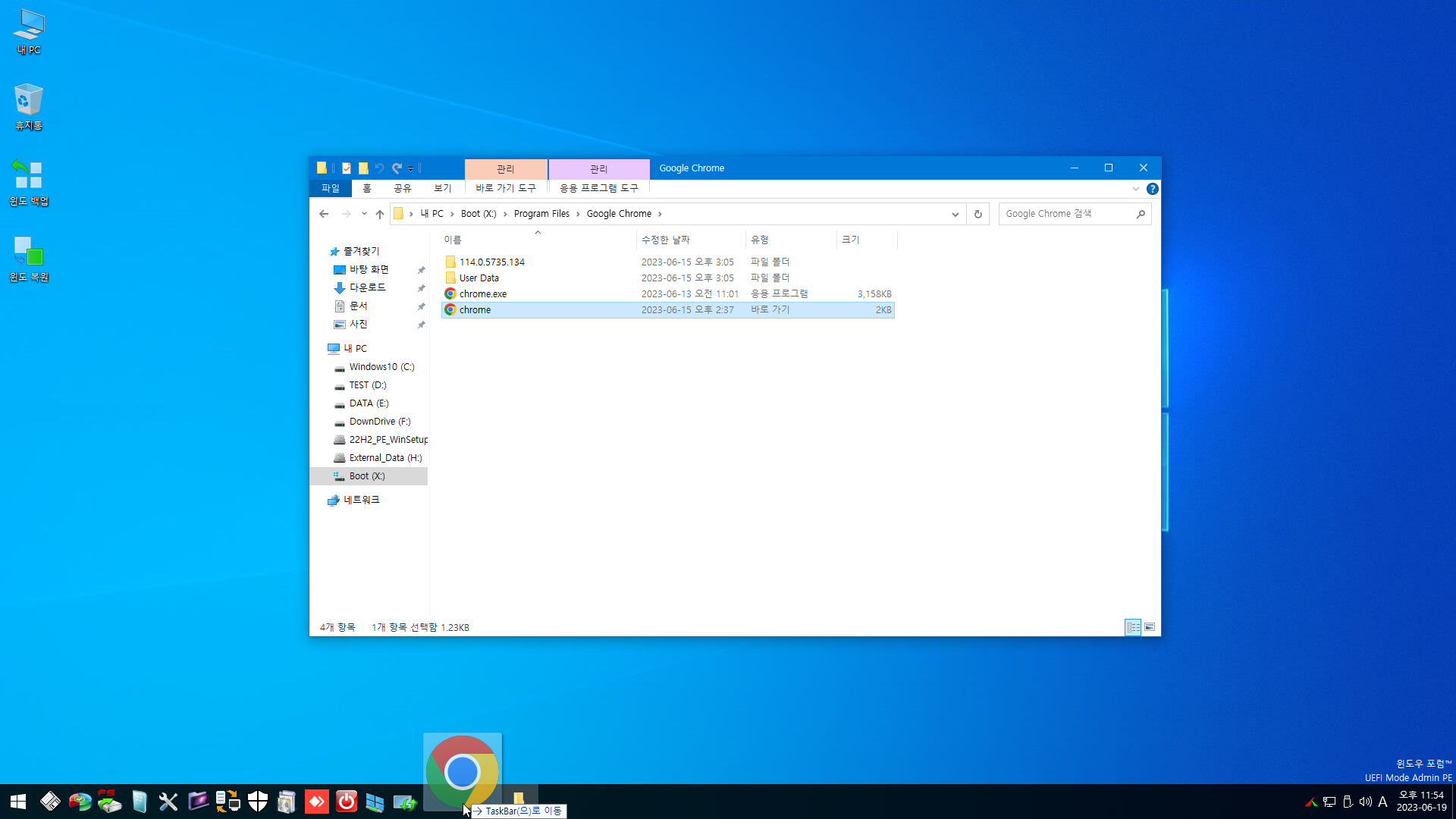Image resolution: width=1456 pixels, height=819 pixels.
Task: Open the Windows Start button
Action: click(18, 802)
